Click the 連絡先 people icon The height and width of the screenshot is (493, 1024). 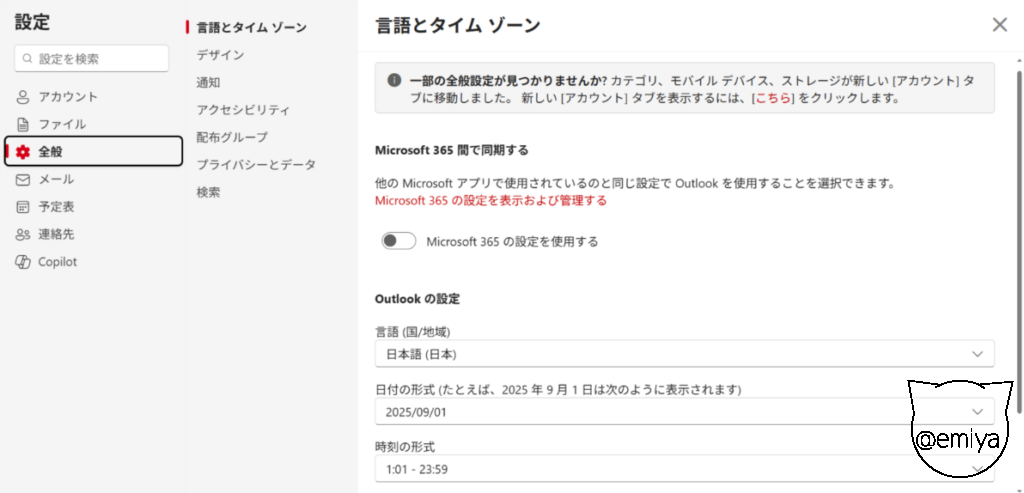[x=23, y=235]
